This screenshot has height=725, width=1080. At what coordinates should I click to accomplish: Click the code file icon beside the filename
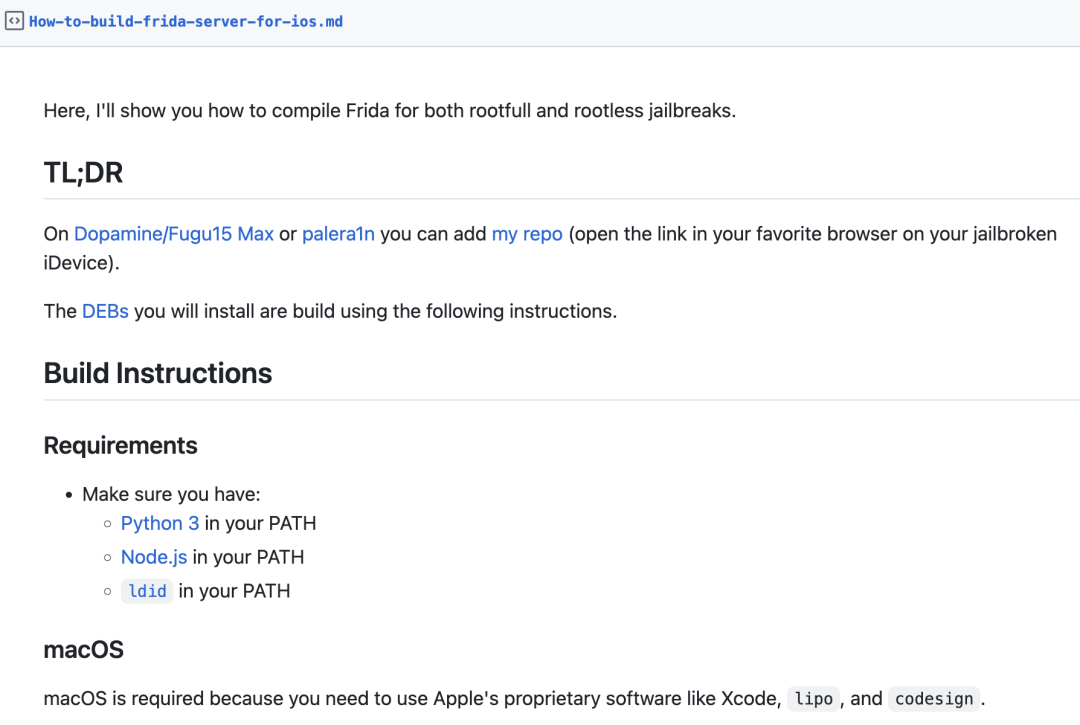click(14, 21)
